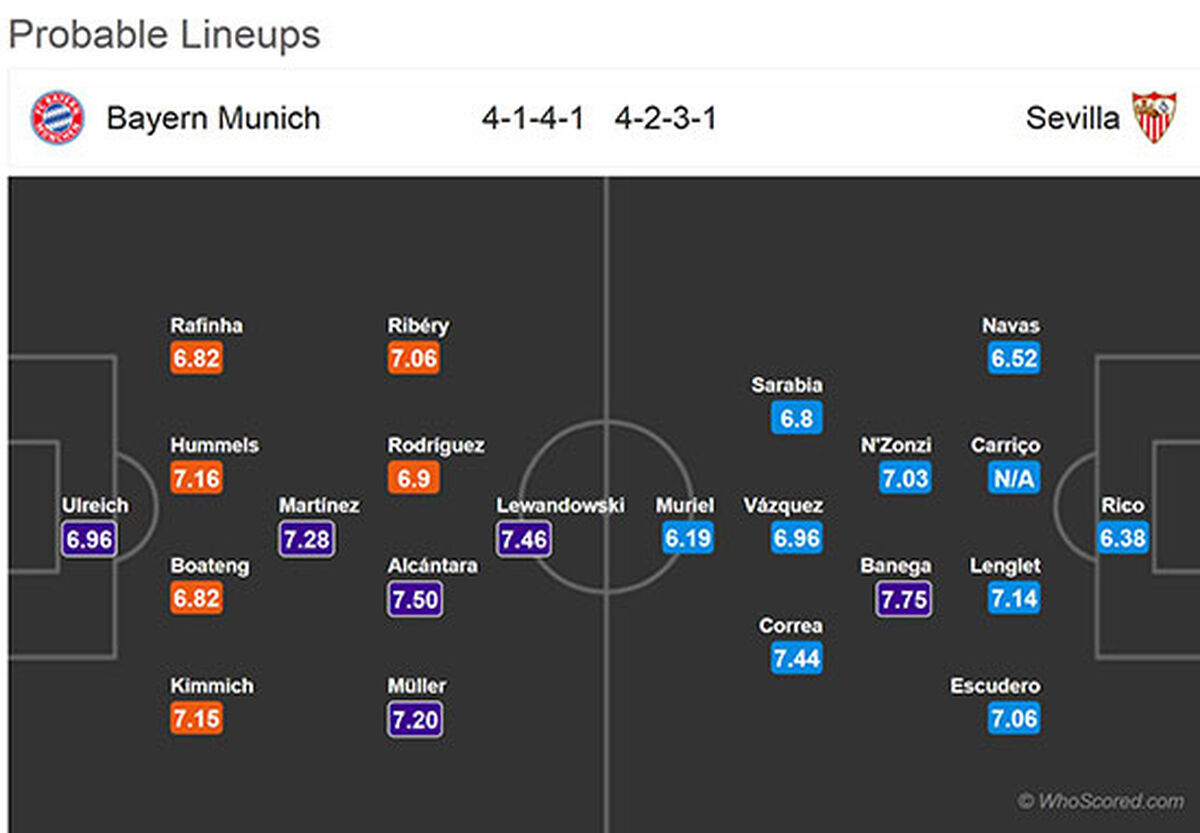Select the 4-1-4-1 formation label
This screenshot has height=833, width=1200.
[x=533, y=119]
